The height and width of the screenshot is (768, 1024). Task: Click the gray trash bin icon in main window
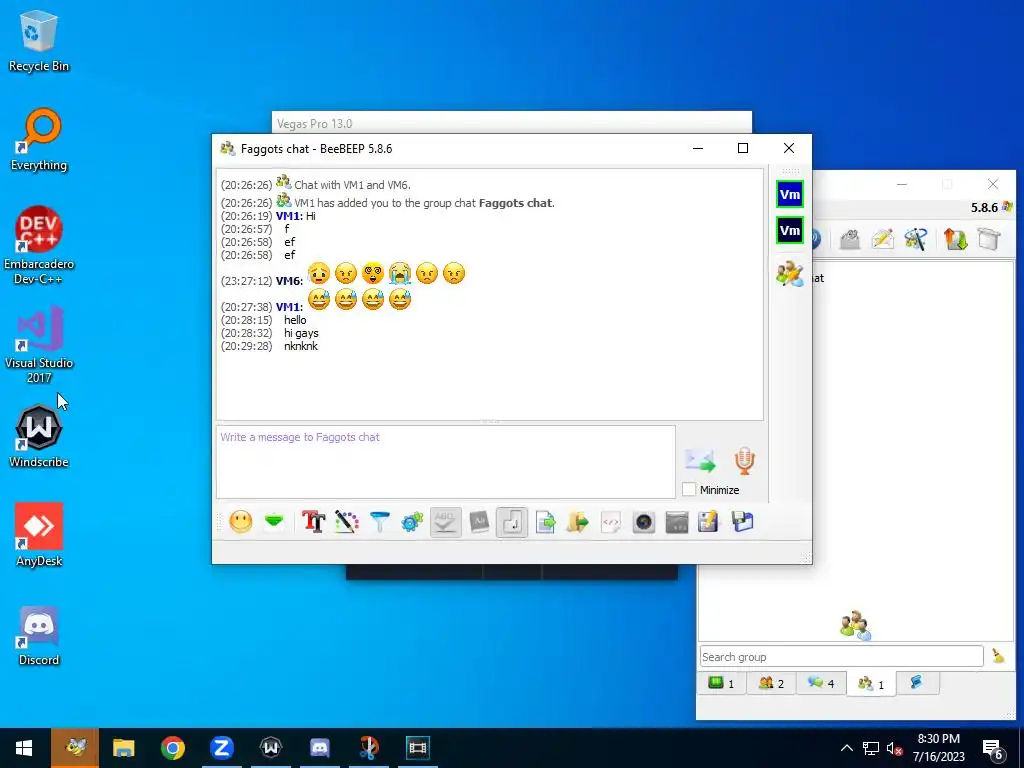pos(989,239)
